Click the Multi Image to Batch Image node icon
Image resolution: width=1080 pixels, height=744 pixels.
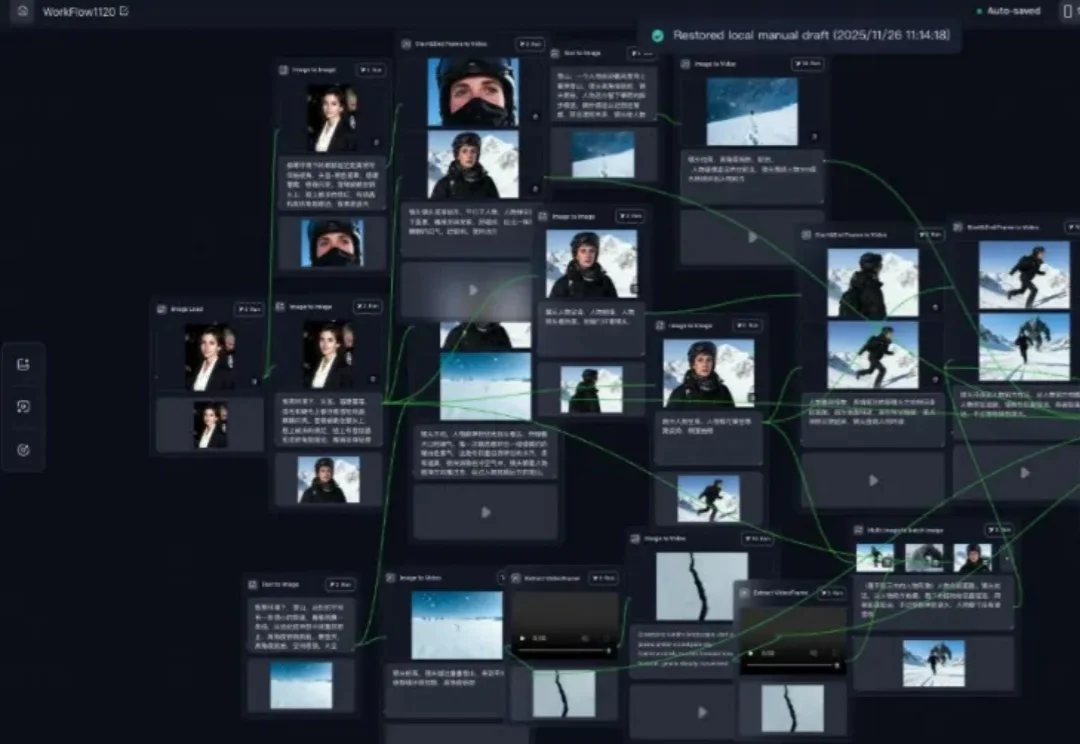point(858,530)
